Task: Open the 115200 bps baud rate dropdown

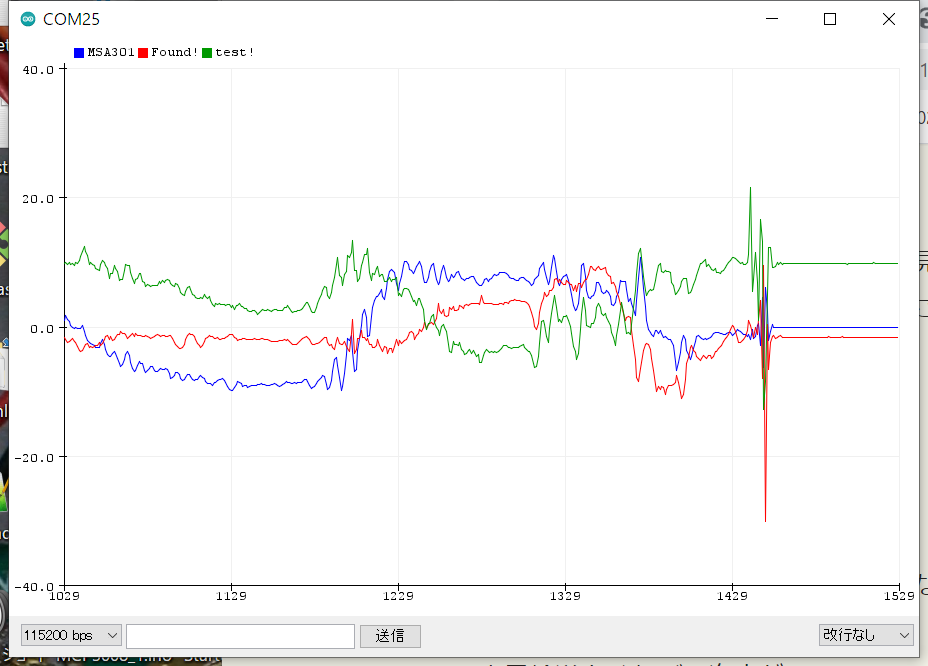Action: coord(71,636)
